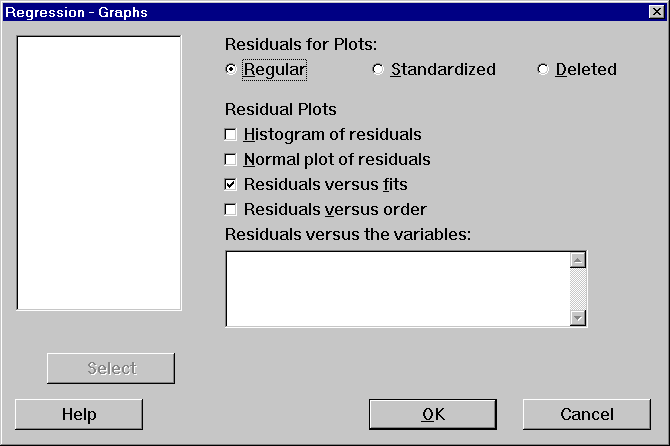Click inside Residuals versus the variables box
Image resolution: width=670 pixels, height=446 pixels.
click(398, 289)
